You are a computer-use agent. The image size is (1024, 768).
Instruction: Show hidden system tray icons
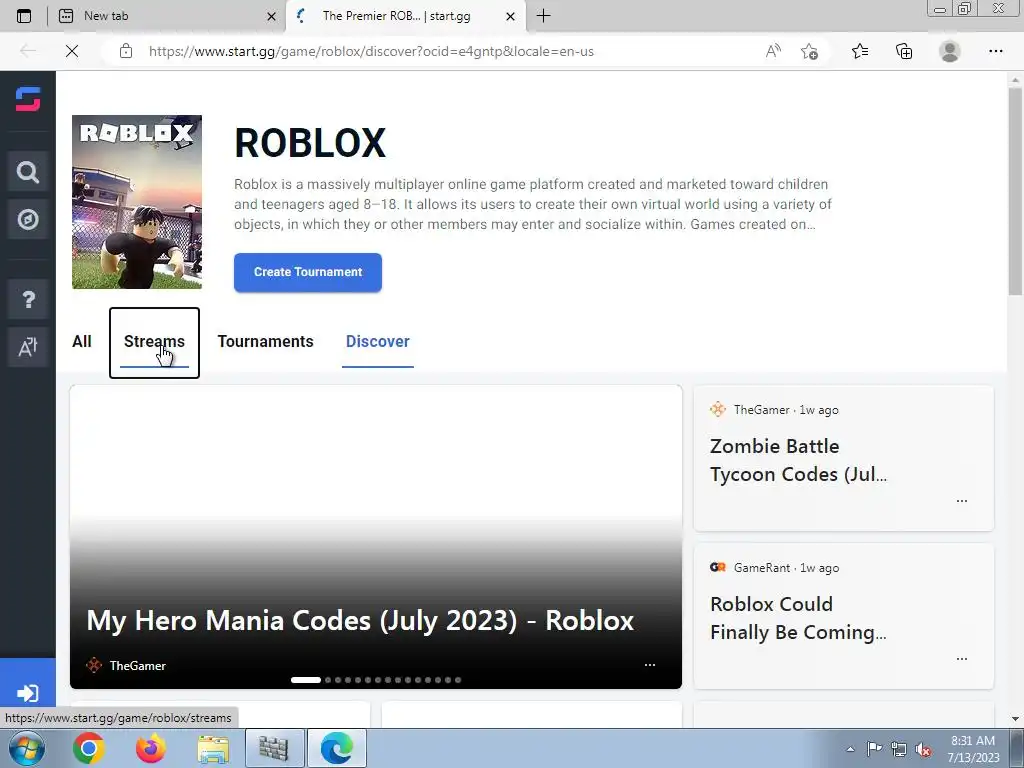(x=850, y=749)
